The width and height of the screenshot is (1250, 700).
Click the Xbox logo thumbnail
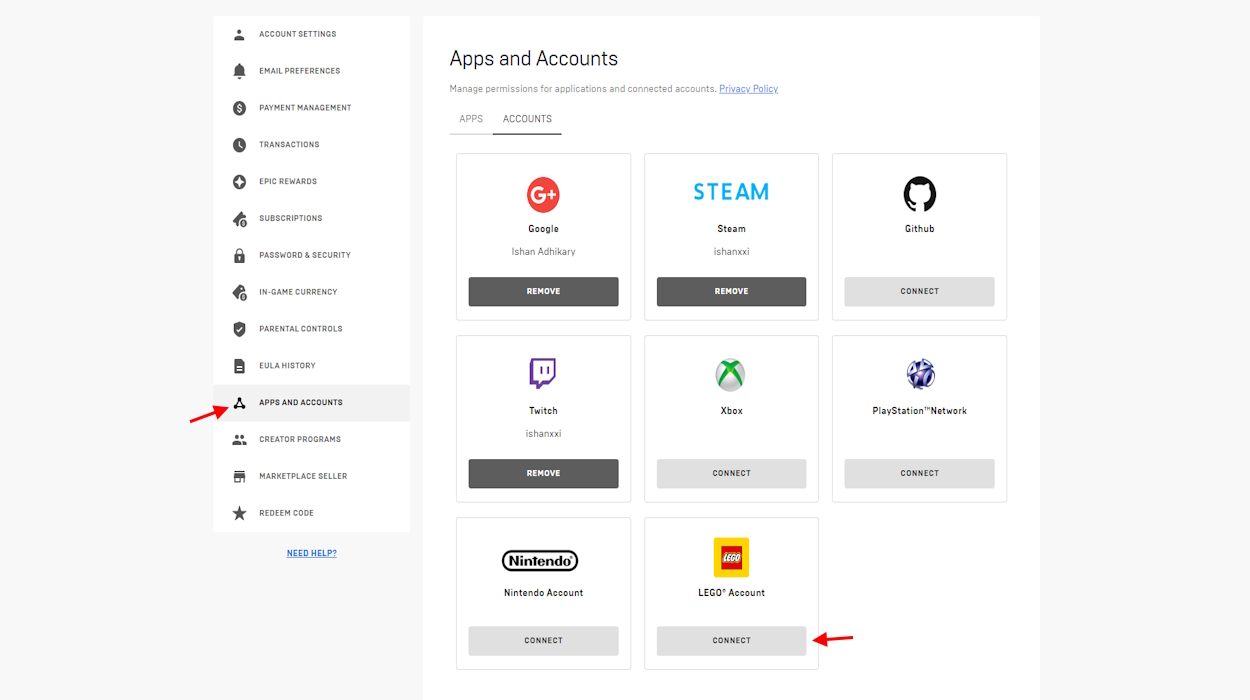tap(731, 375)
